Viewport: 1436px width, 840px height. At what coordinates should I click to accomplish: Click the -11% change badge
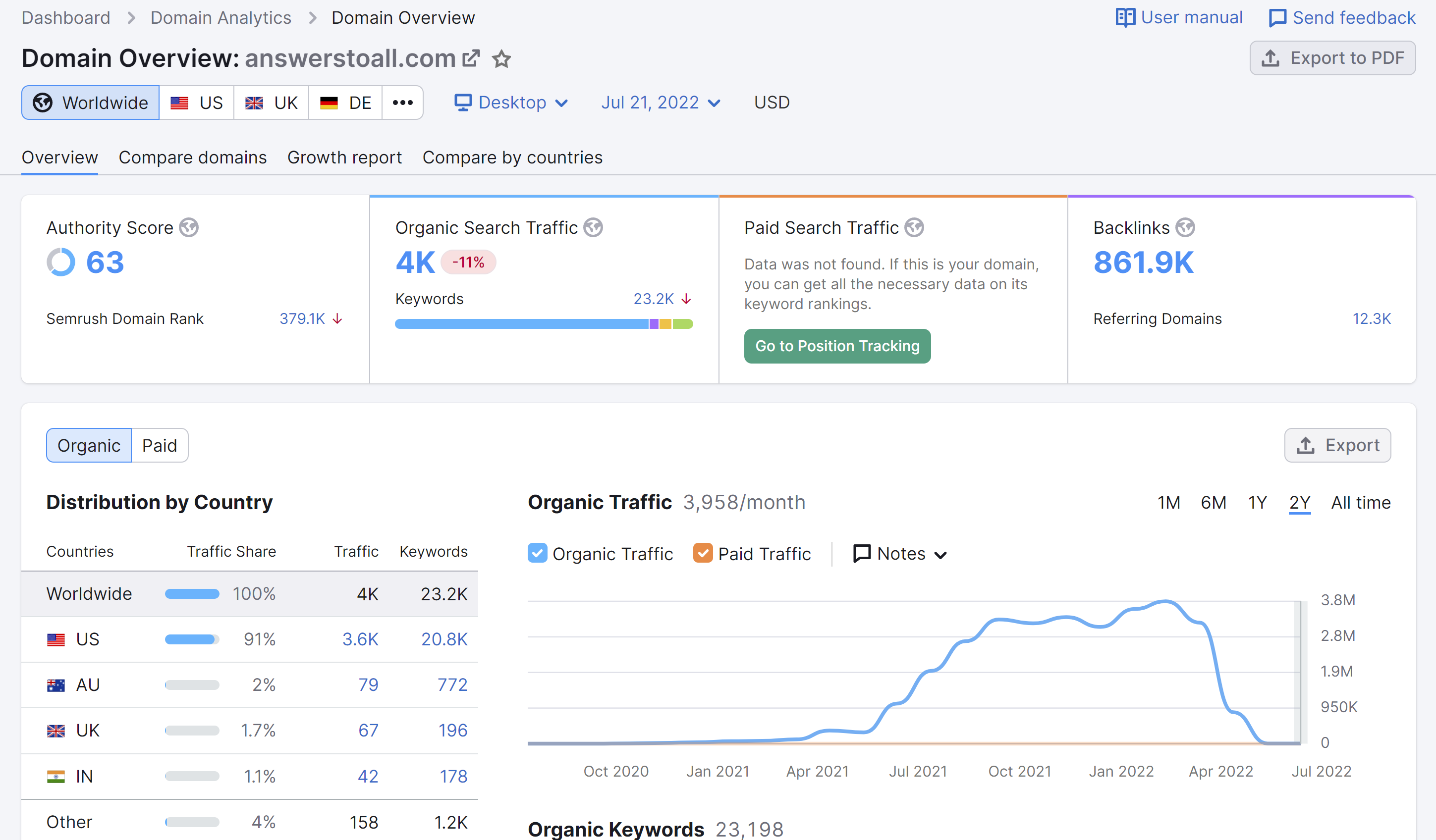pos(468,262)
